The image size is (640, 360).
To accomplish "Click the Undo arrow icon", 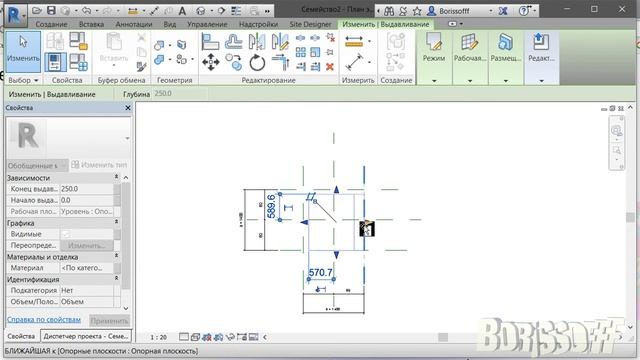I will 86,11.
